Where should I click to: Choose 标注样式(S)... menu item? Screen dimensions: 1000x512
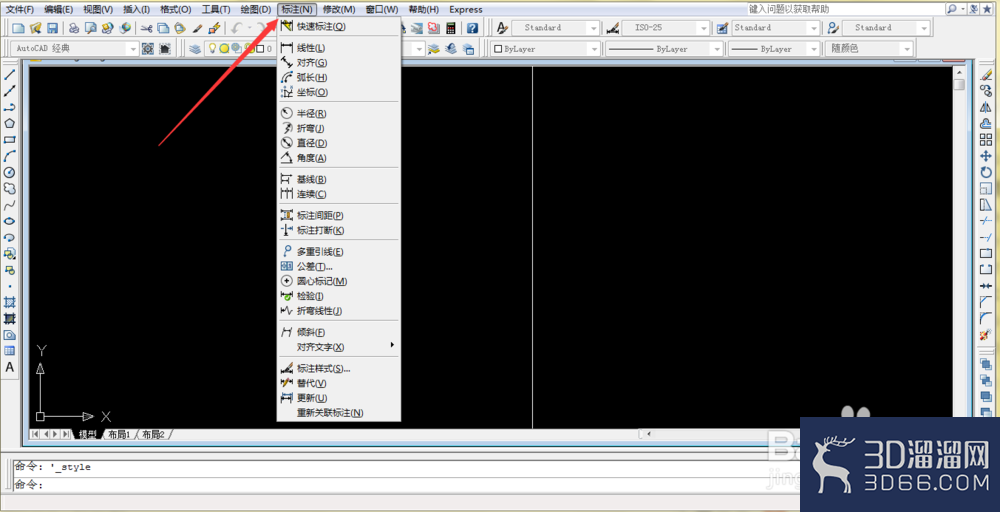[x=339, y=369]
